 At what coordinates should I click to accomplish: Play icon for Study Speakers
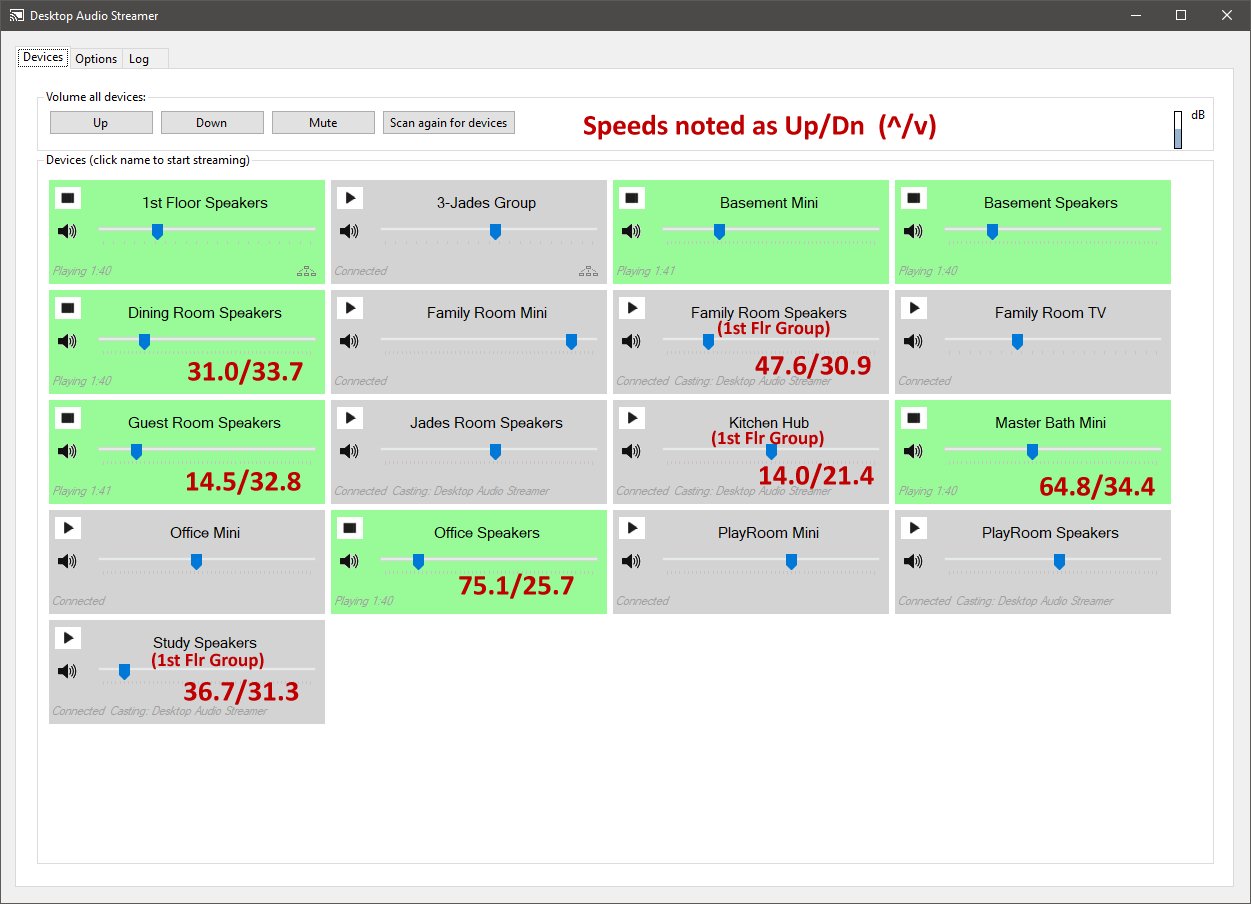pos(68,638)
